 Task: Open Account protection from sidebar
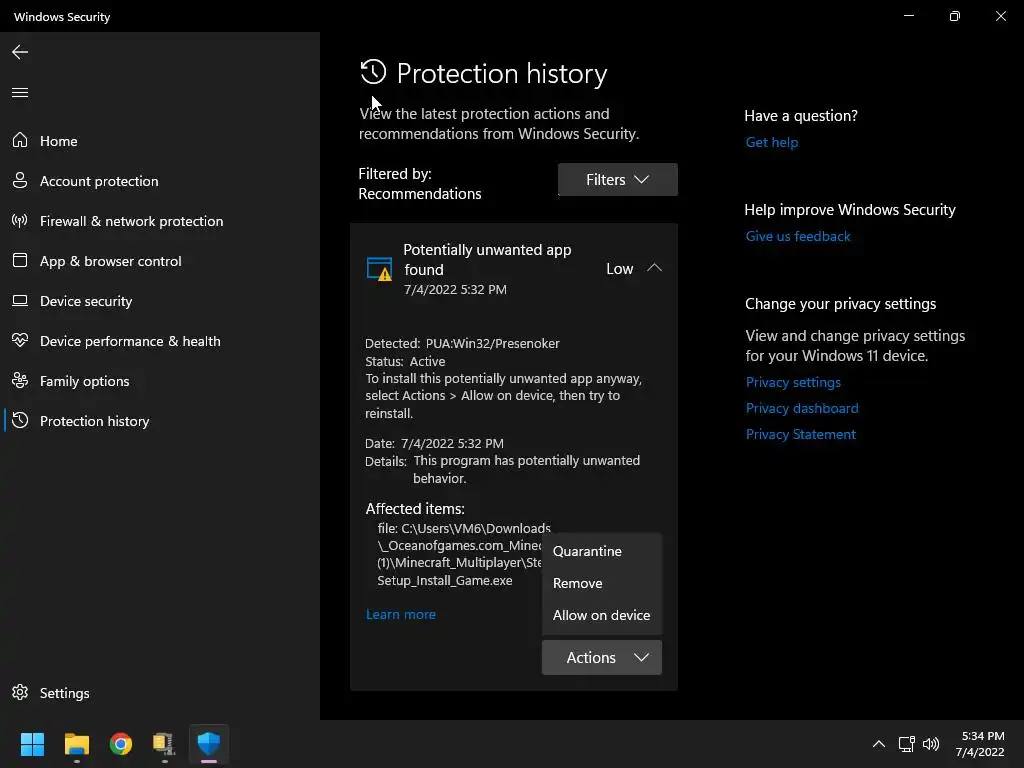98,181
